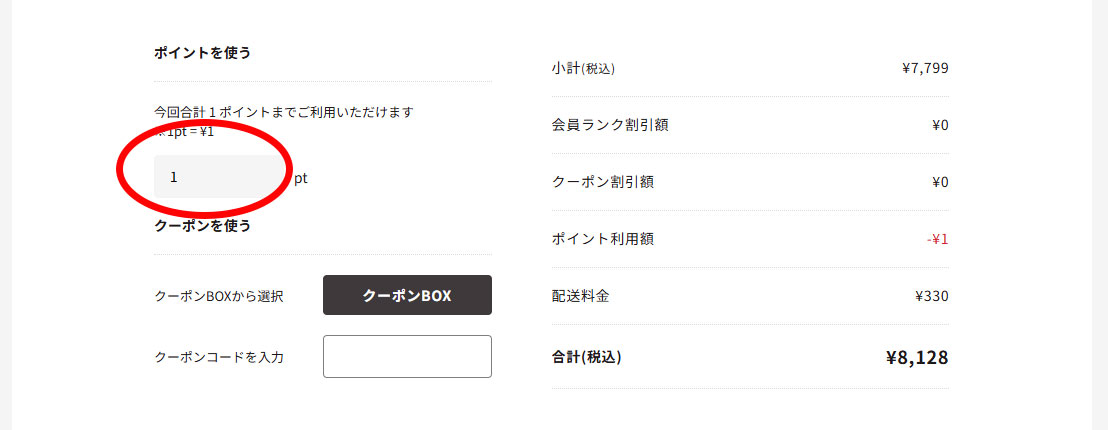Click the クーポンコードを入力 label
The image size is (1108, 430).
[x=219, y=357]
